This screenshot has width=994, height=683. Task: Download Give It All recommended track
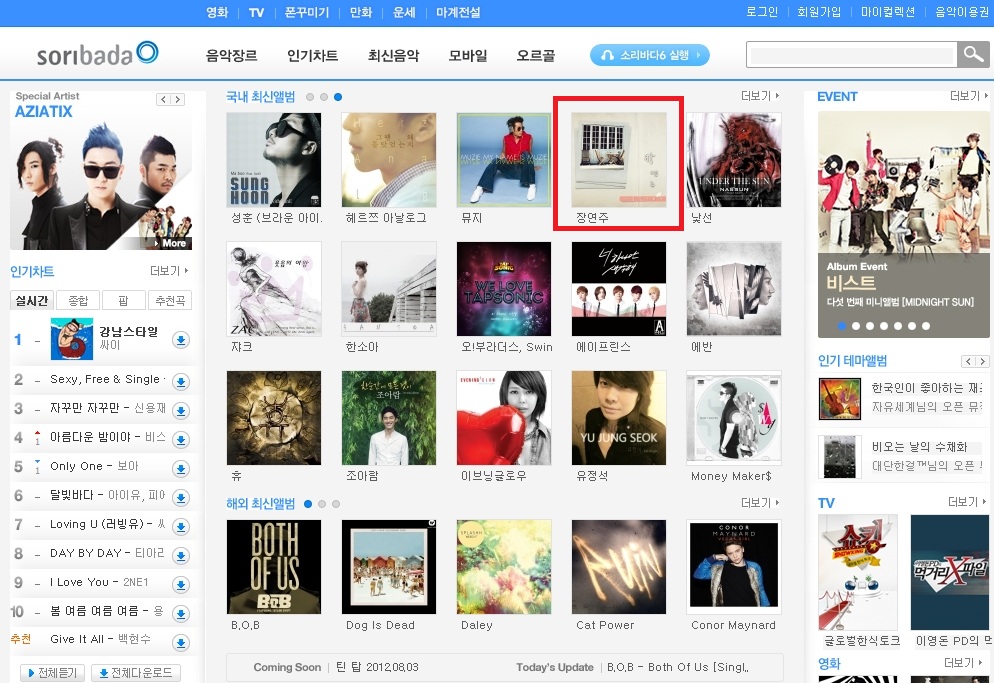[x=181, y=643]
